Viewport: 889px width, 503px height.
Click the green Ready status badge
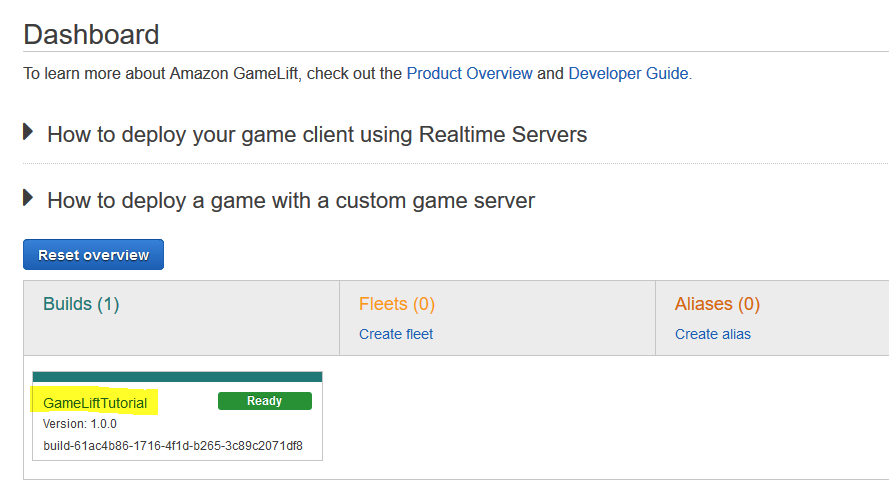(x=264, y=401)
